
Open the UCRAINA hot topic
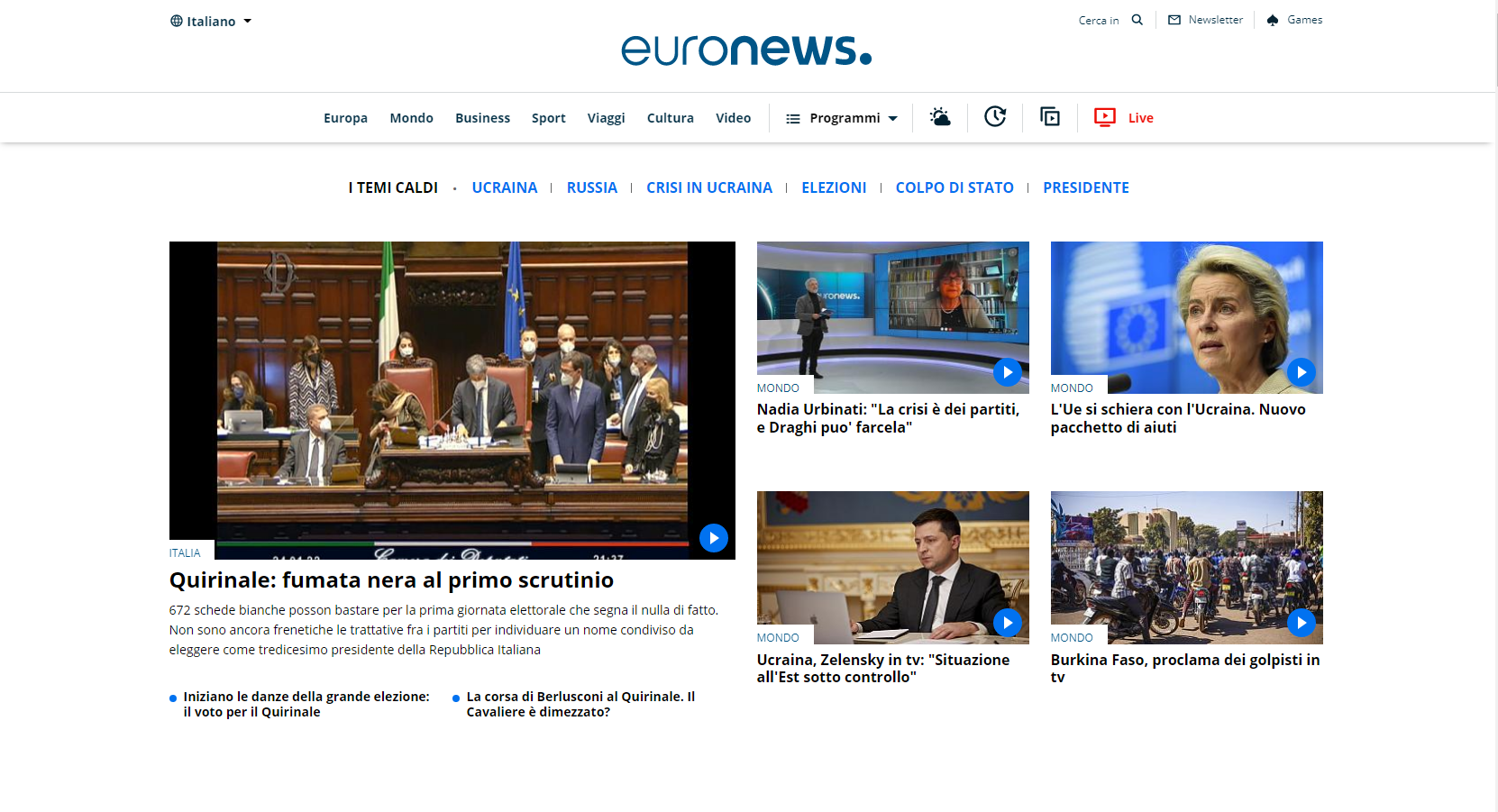tap(505, 187)
